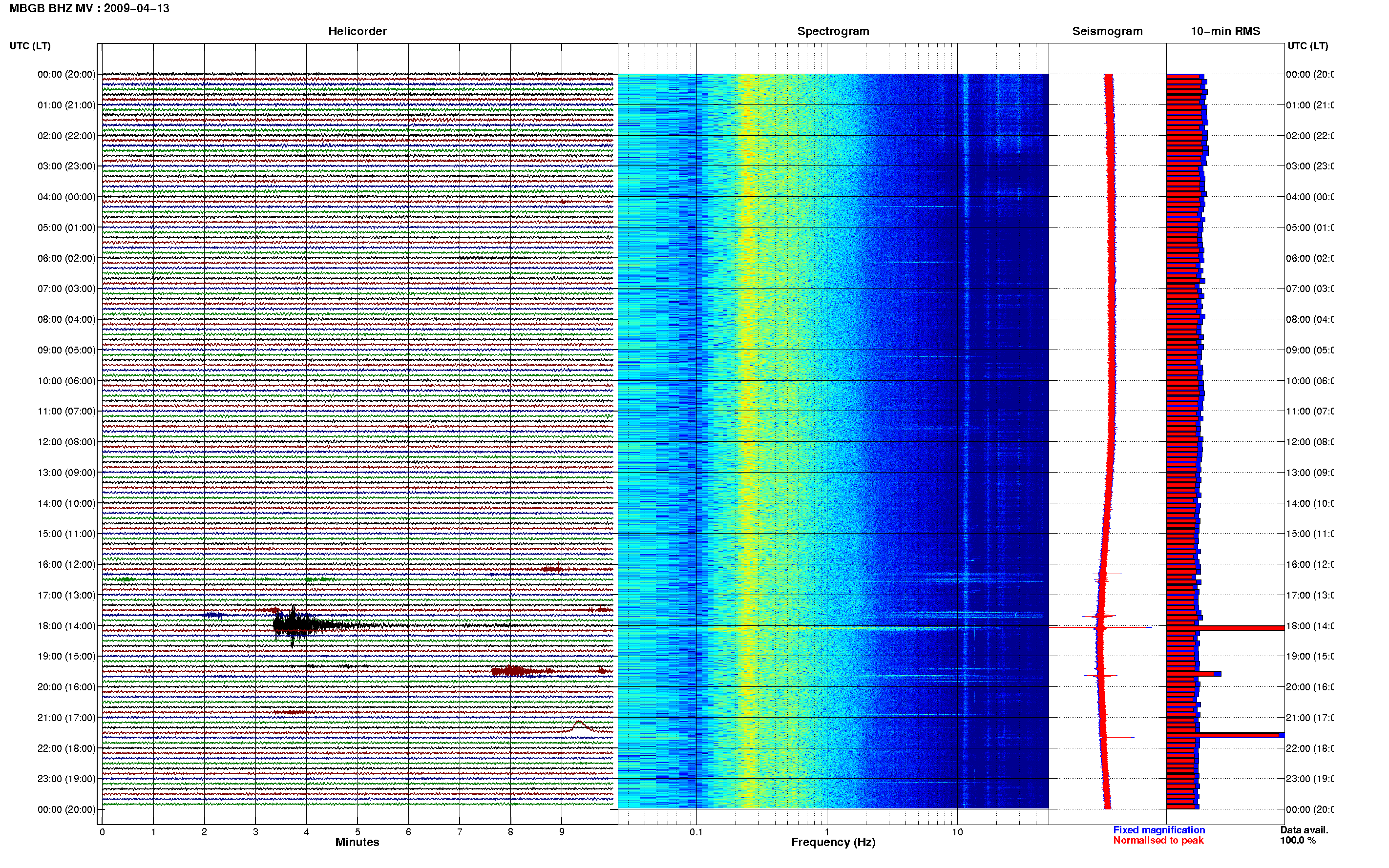Click the minute 9 tick label on the helicorder axis
This screenshot has height=868, width=1389.
562,832
